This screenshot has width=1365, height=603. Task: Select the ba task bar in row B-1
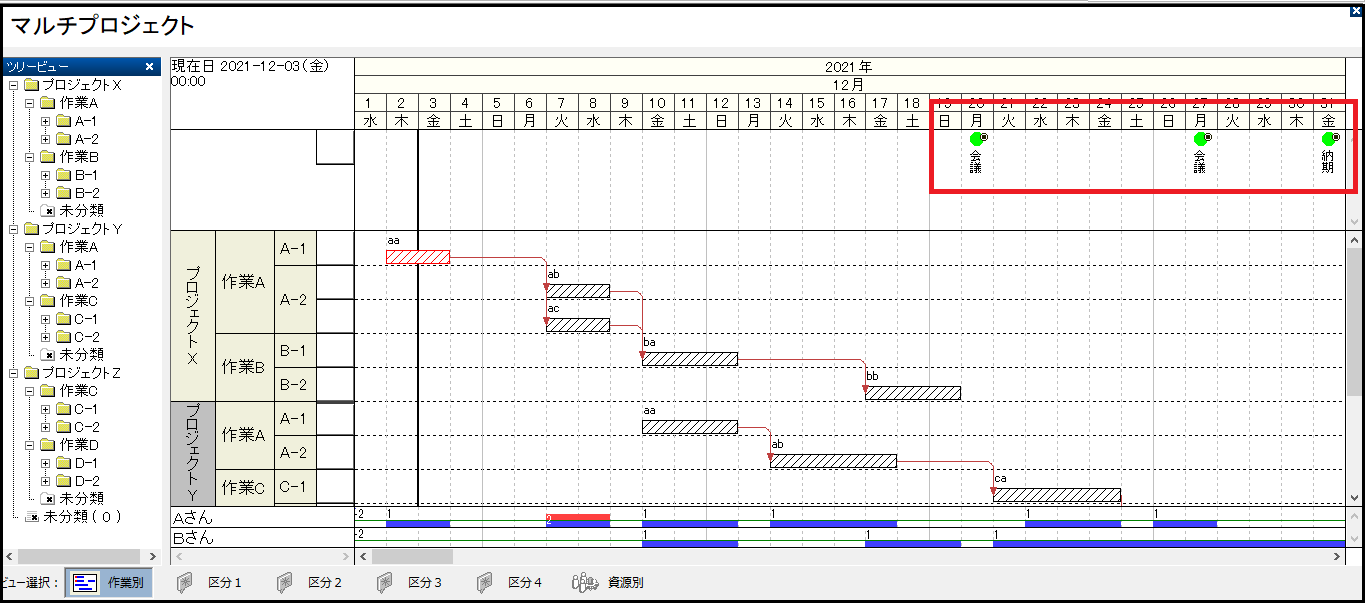point(689,359)
